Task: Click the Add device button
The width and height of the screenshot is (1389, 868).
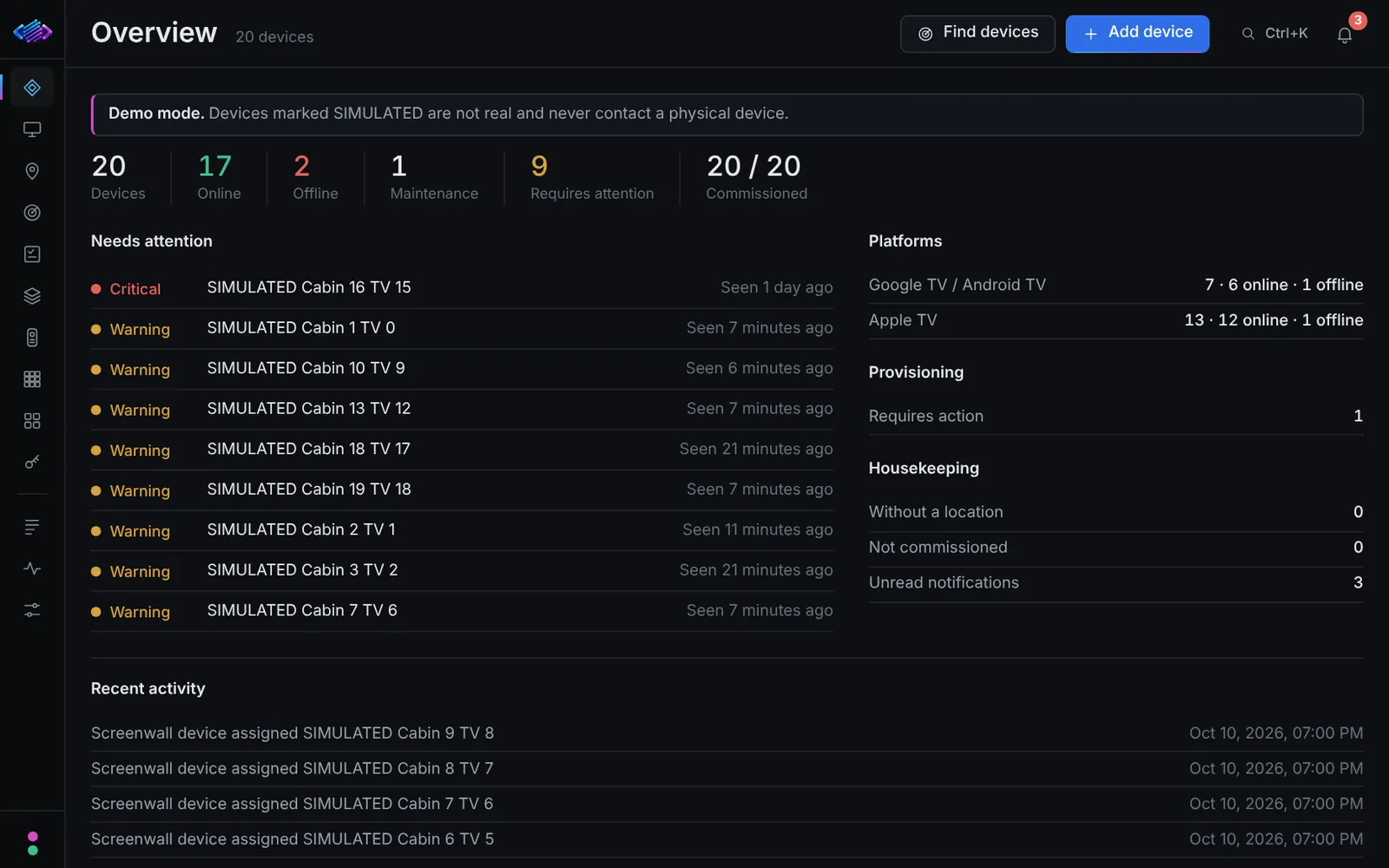Action: point(1137,34)
